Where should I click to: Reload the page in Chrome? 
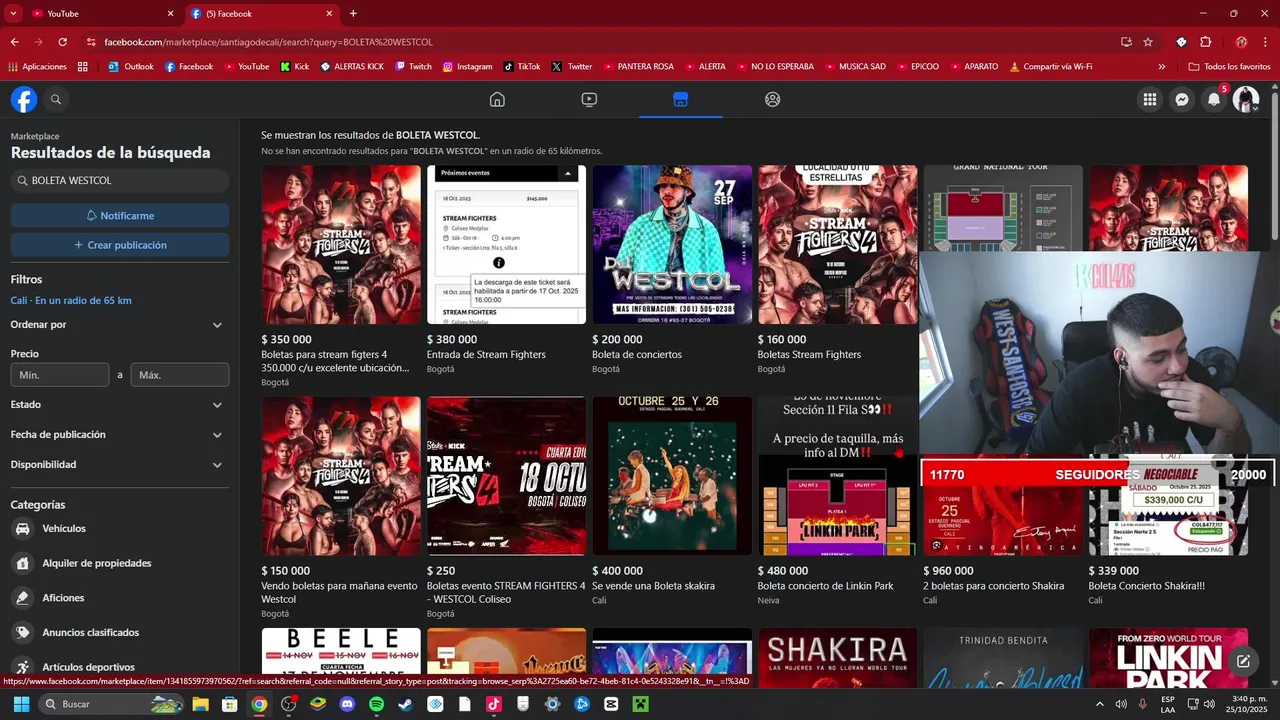[62, 42]
